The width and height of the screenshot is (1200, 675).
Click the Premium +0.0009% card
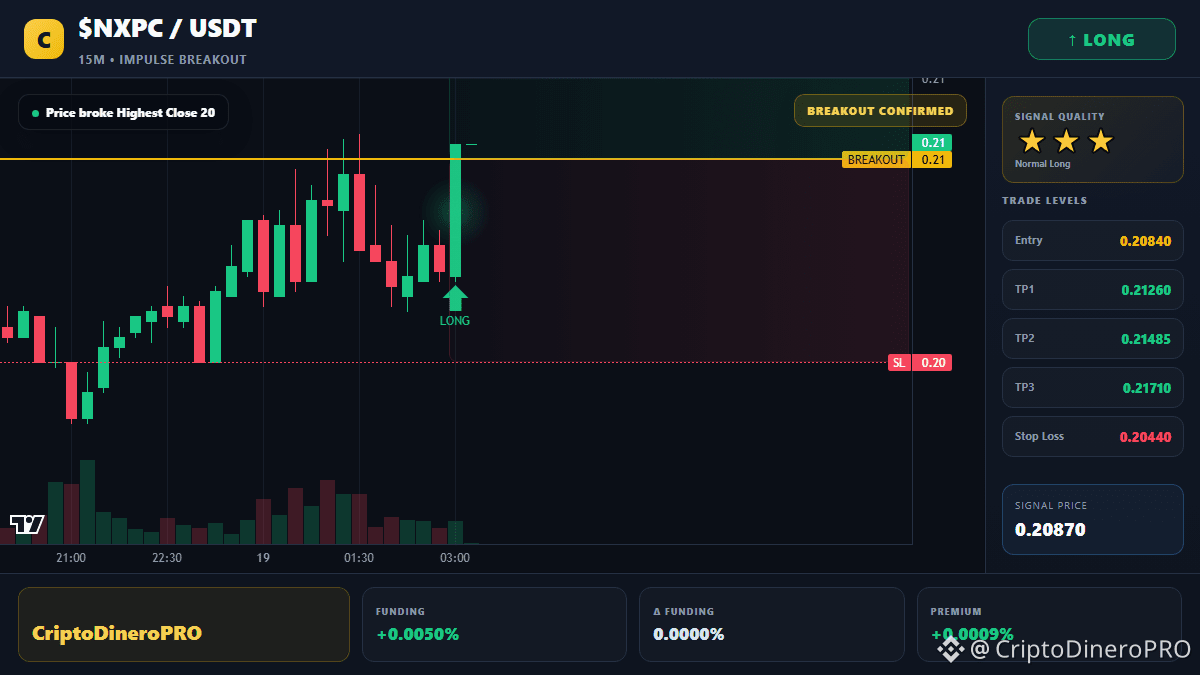coord(1049,624)
